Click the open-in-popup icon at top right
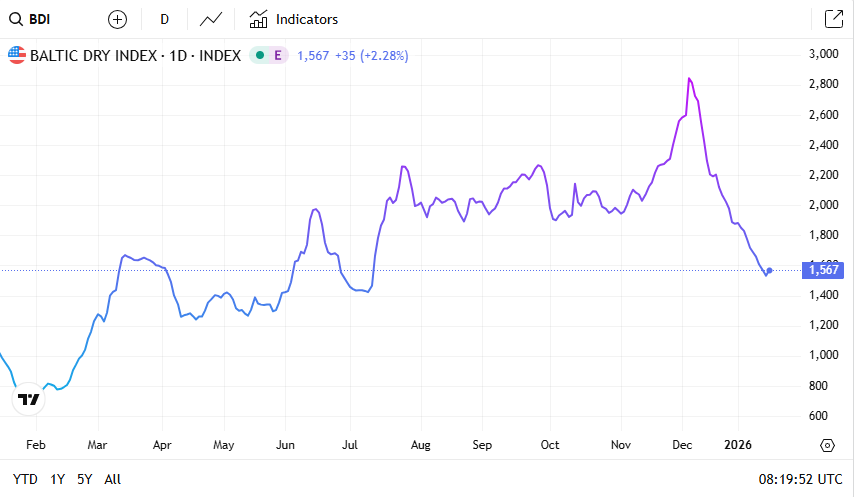Viewport: 854px width, 497px height. [x=832, y=19]
